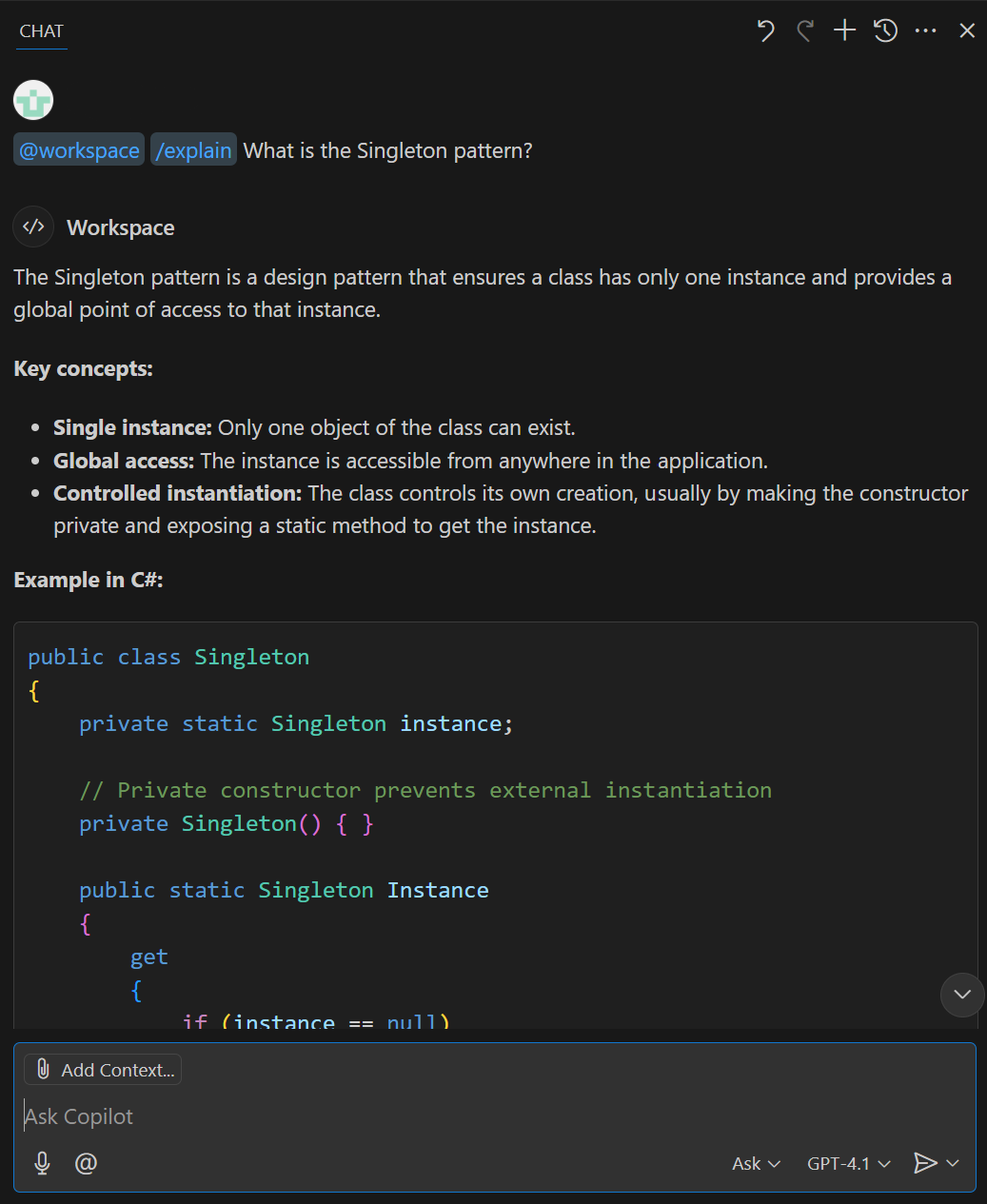Send the prompt with the send icon
Viewport: 987px width, 1204px height.
925,1162
